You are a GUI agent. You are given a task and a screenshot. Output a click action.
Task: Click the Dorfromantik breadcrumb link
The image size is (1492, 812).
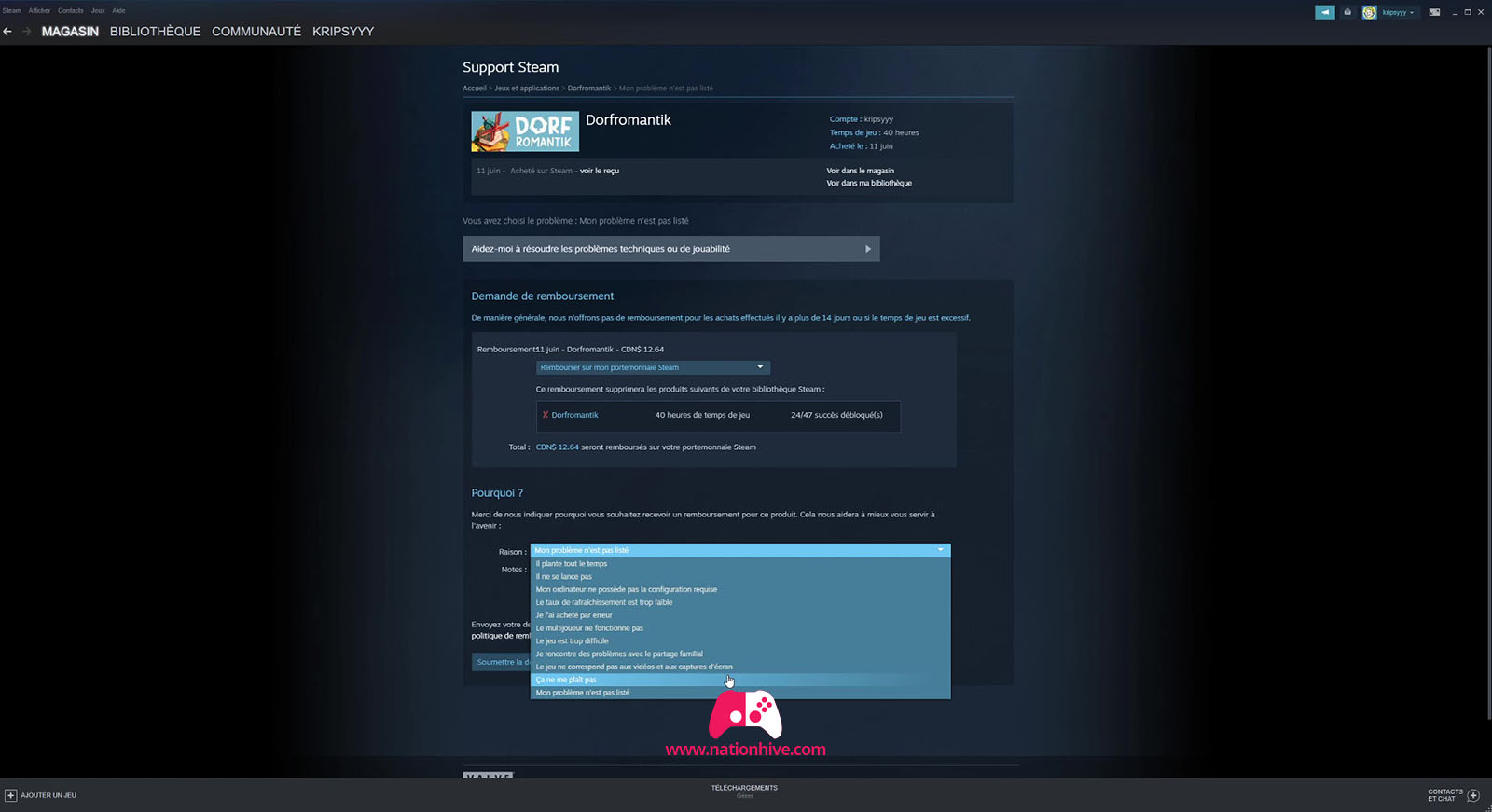[x=589, y=89]
